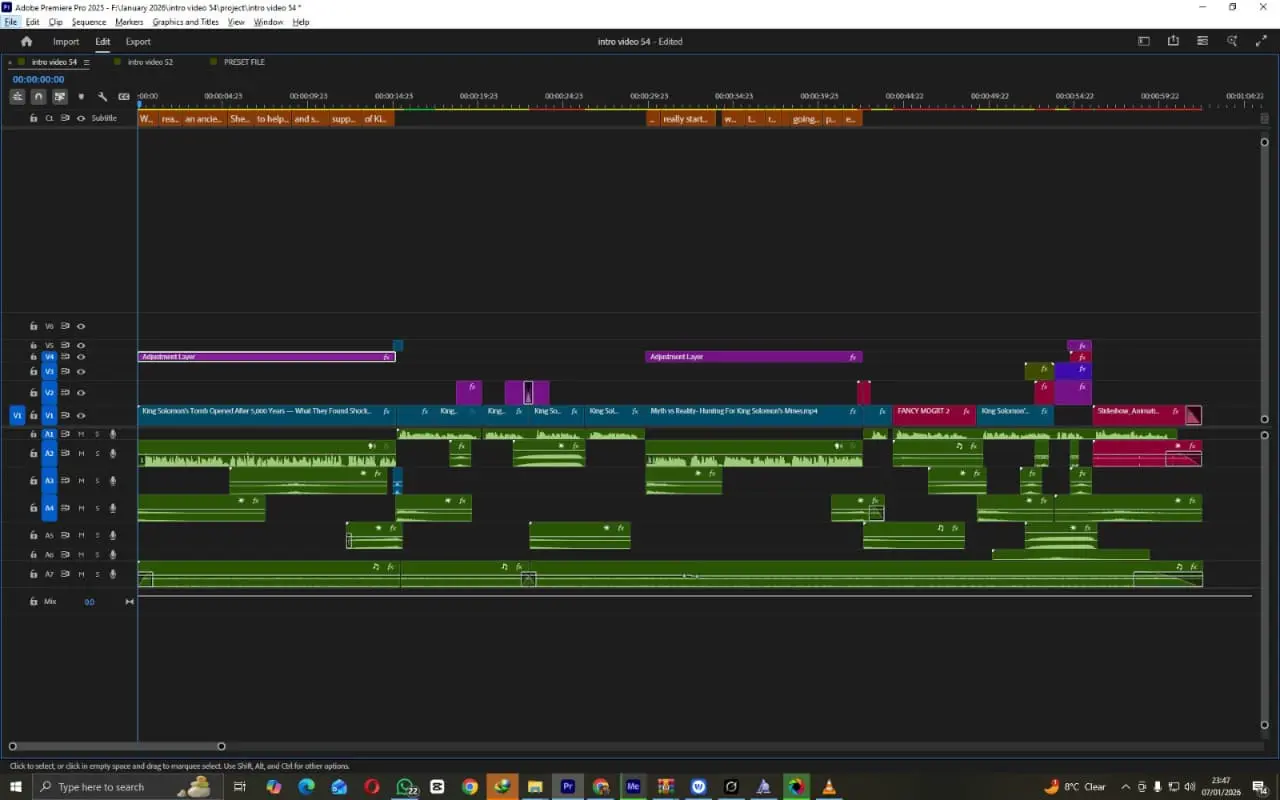Switch to the PRESET FILE sequence tab
The height and width of the screenshot is (800, 1280).
(x=243, y=62)
